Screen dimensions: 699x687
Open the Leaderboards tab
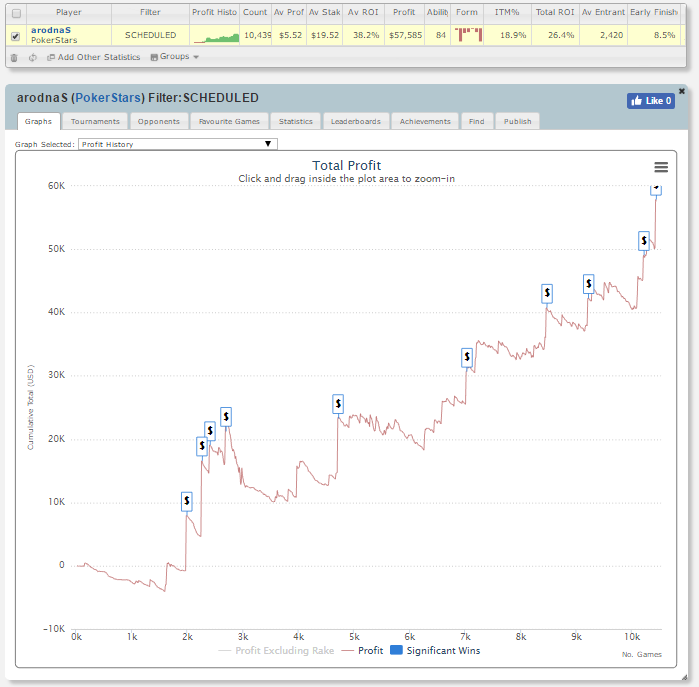click(x=355, y=121)
